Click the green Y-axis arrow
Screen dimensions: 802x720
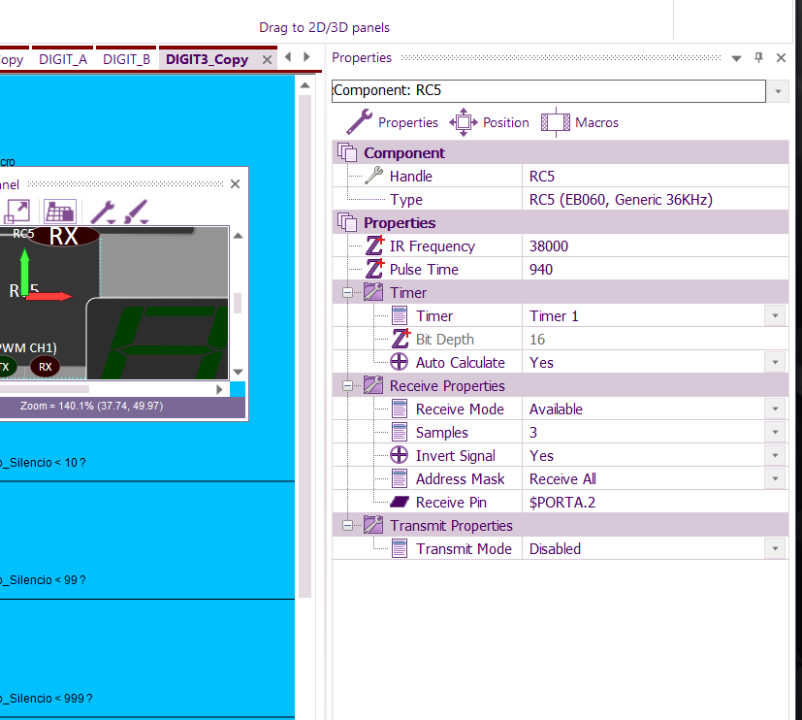pos(24,271)
